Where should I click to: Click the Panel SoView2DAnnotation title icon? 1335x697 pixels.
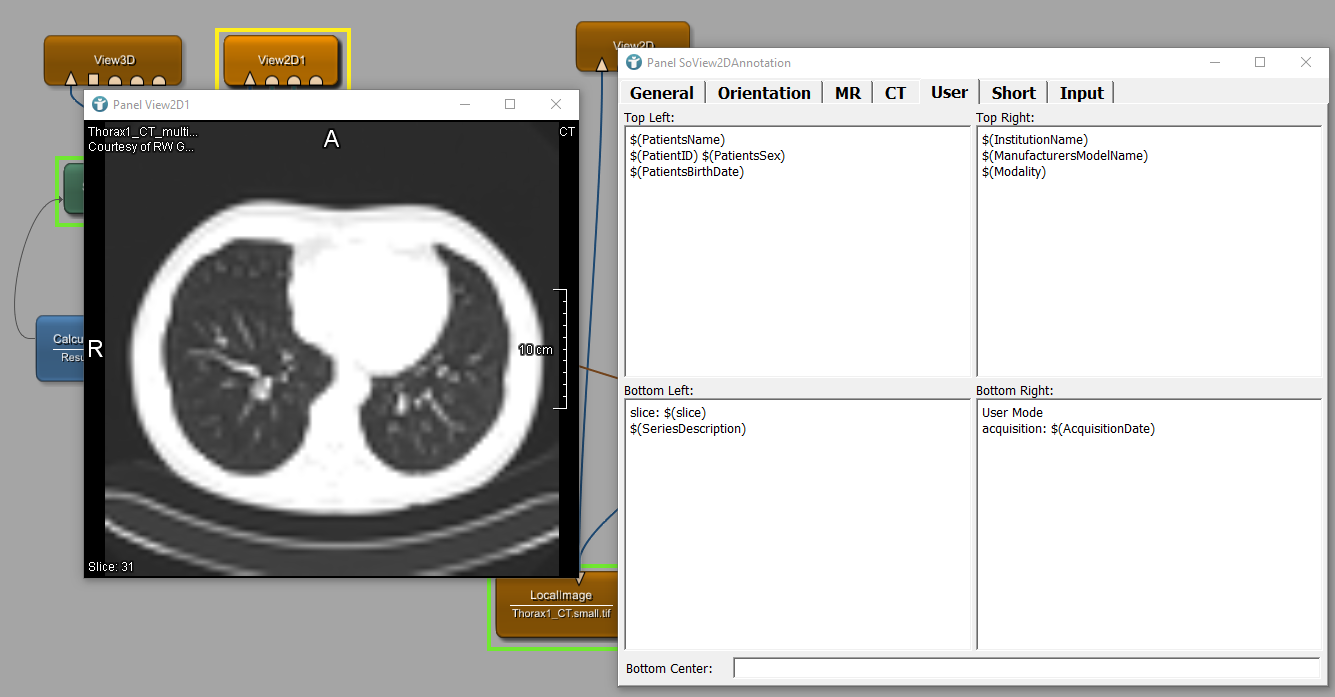coord(634,62)
